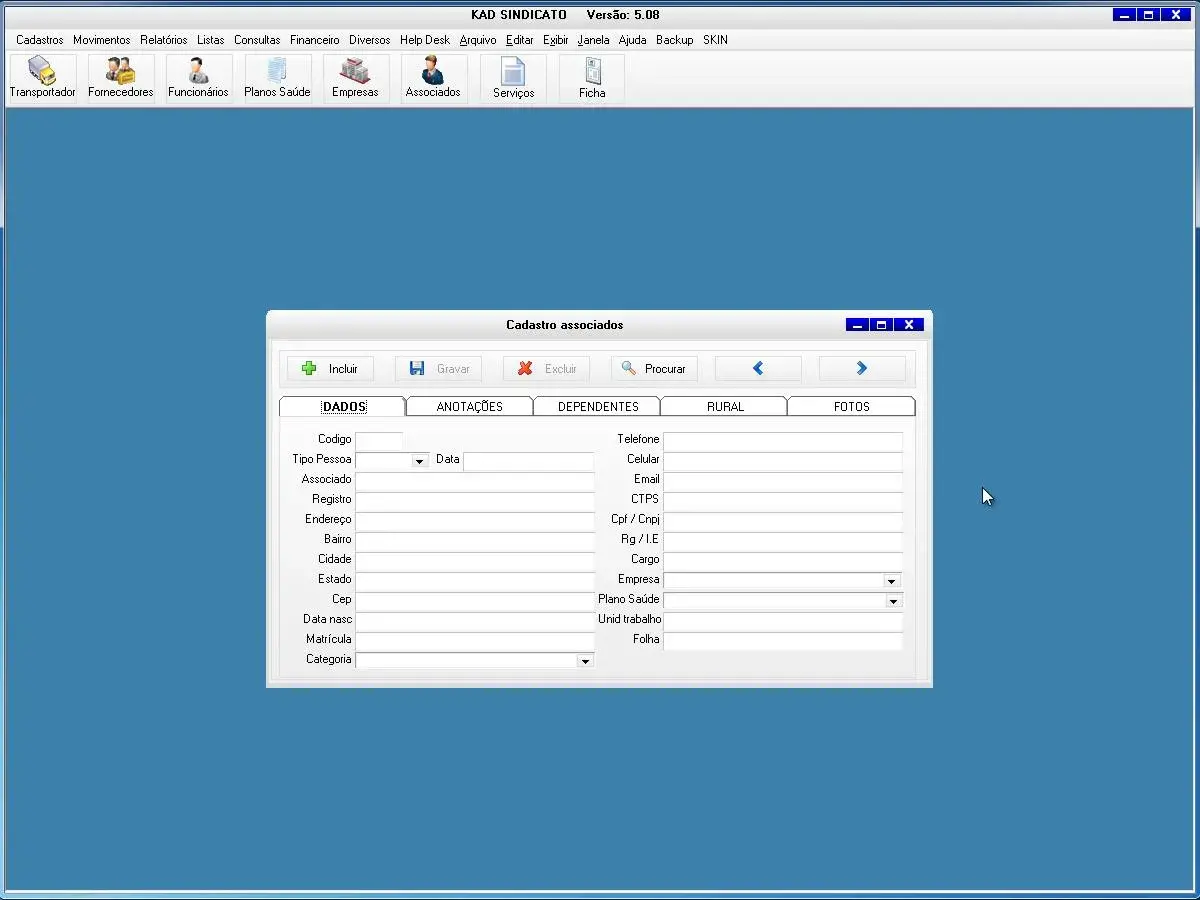The height and width of the screenshot is (900, 1200).
Task: Click the Matrícula input field
Action: [x=475, y=641]
